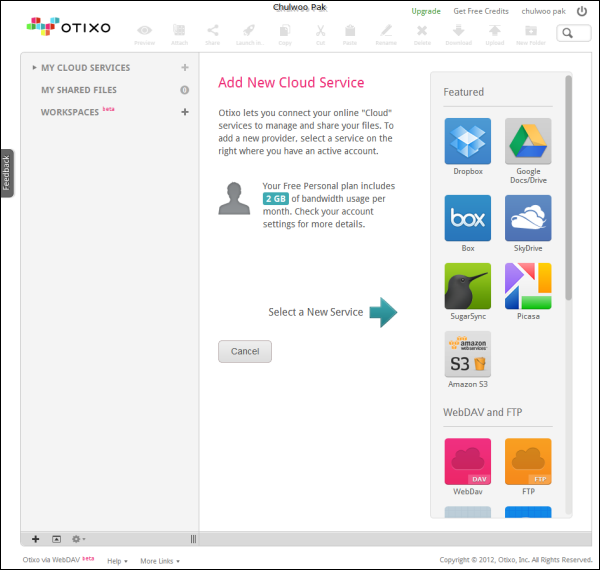Open My Shared Files section
The height and width of the screenshot is (570, 600).
[x=79, y=90]
